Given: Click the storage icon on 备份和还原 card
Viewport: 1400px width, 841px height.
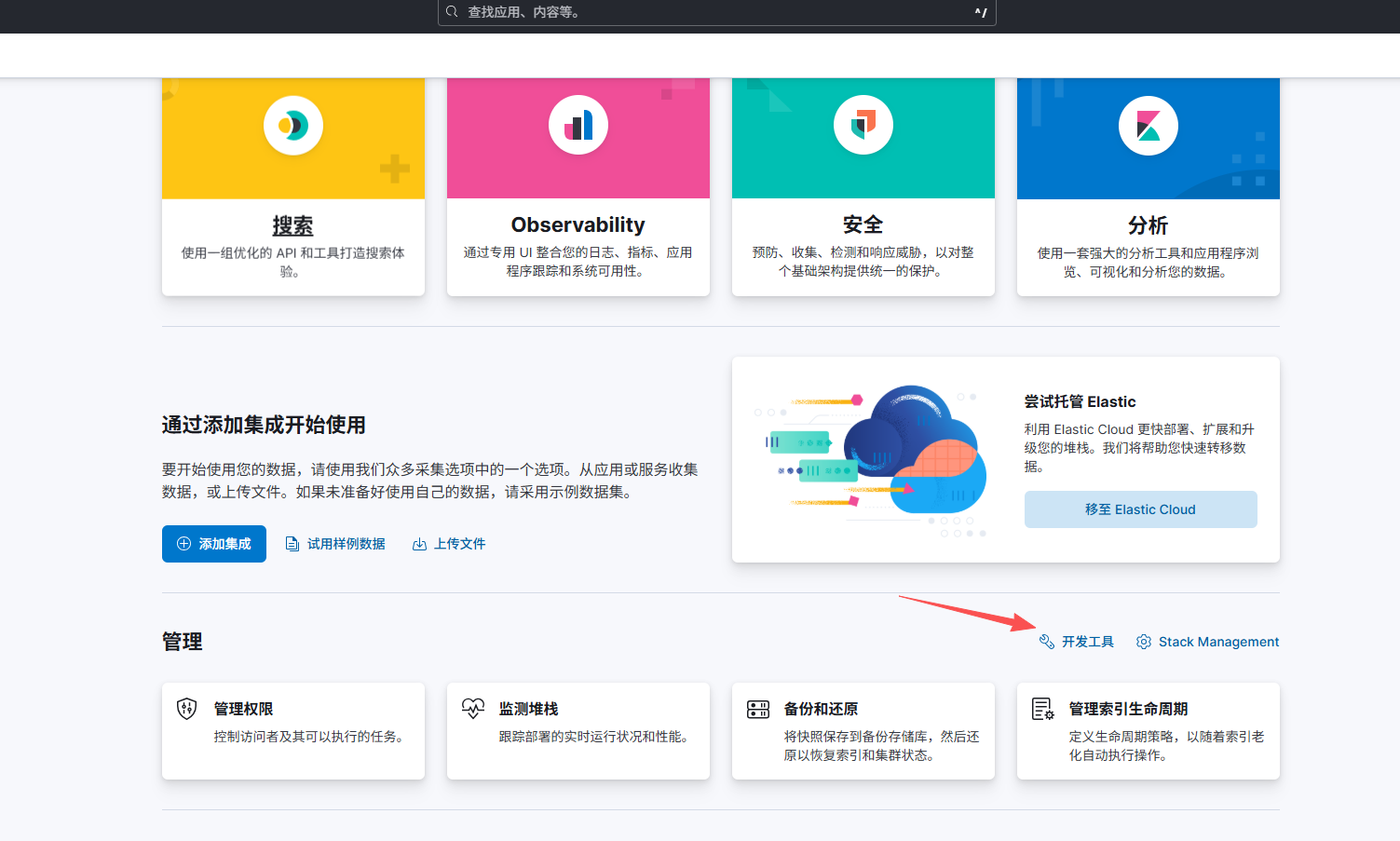Looking at the screenshot, I should pos(758,709).
